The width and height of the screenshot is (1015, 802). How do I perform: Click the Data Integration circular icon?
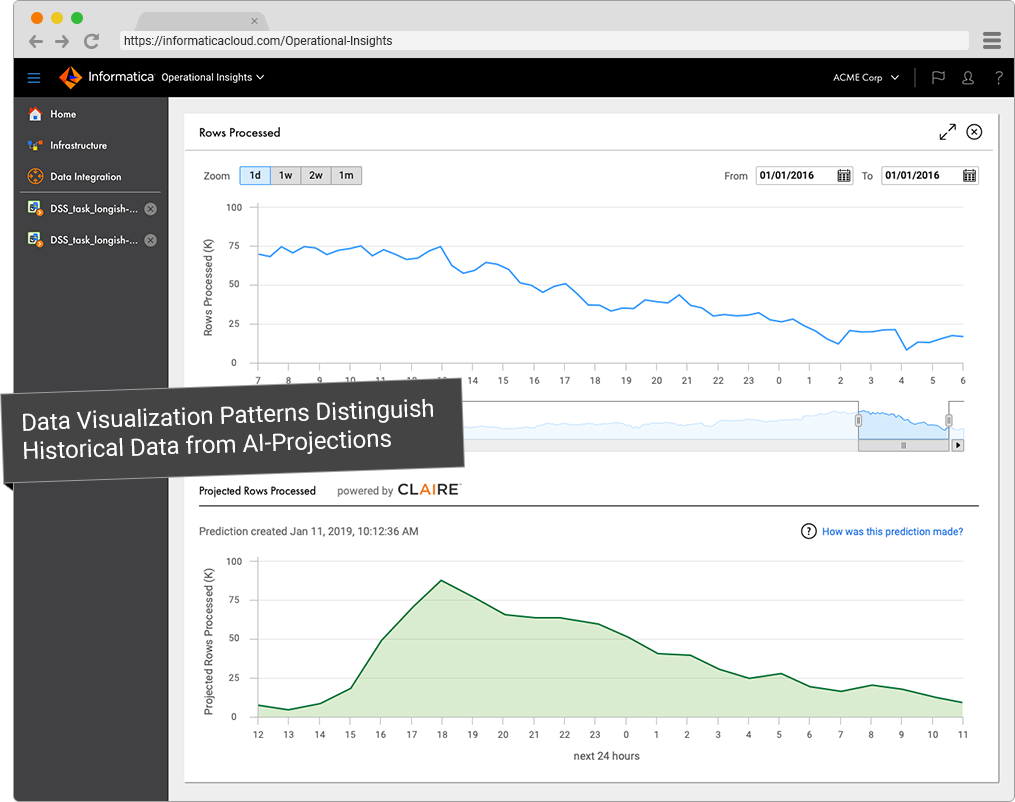point(35,176)
